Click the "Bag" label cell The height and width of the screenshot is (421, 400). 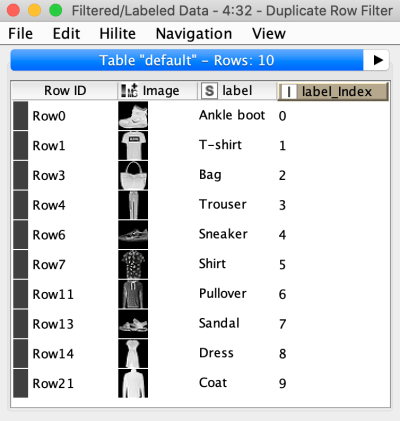[210, 175]
